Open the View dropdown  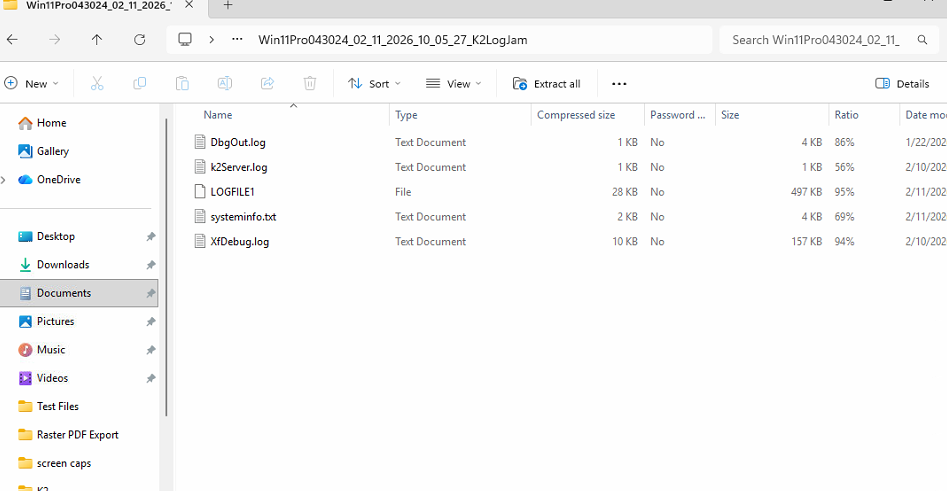click(x=454, y=84)
